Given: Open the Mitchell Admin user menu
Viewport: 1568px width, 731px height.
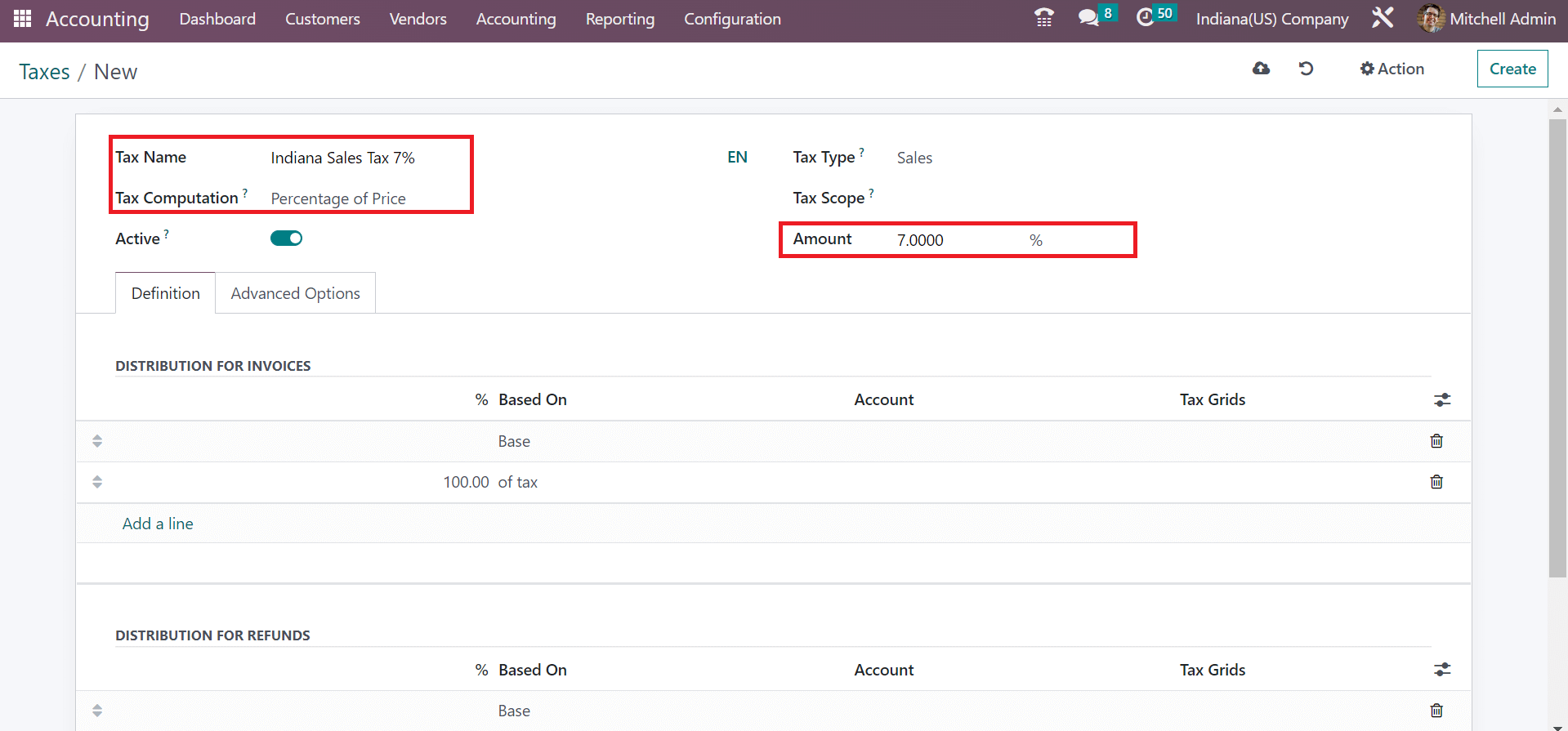Looking at the screenshot, I should click(1487, 19).
